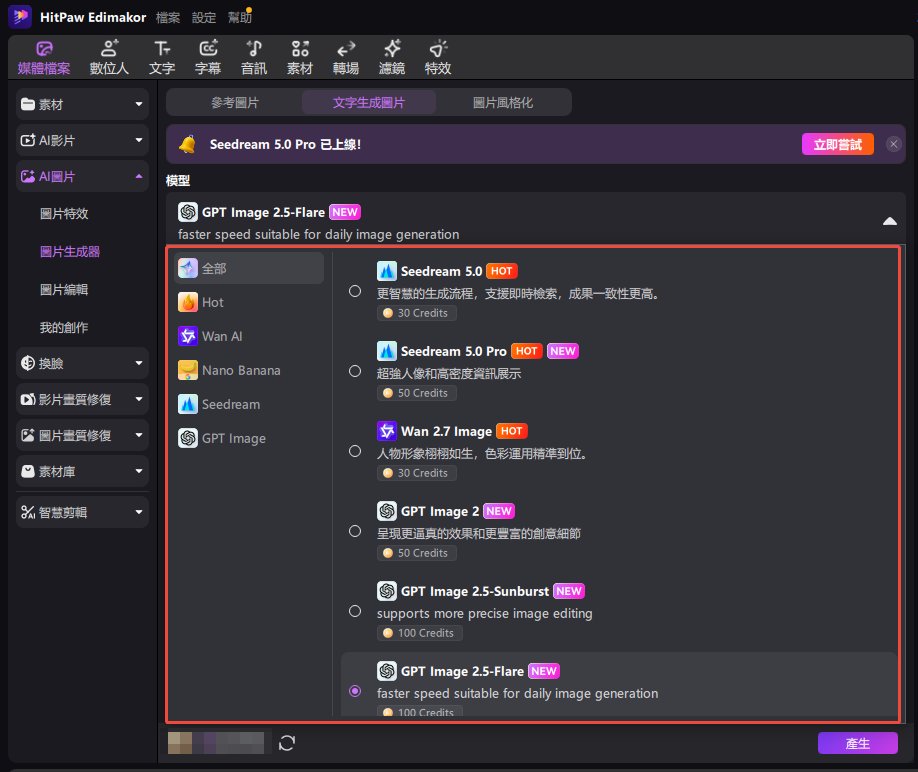This screenshot has height=772, width=918.
Task: Select GPT Image 2.5-Flare radio button
Action: pyautogui.click(x=355, y=691)
